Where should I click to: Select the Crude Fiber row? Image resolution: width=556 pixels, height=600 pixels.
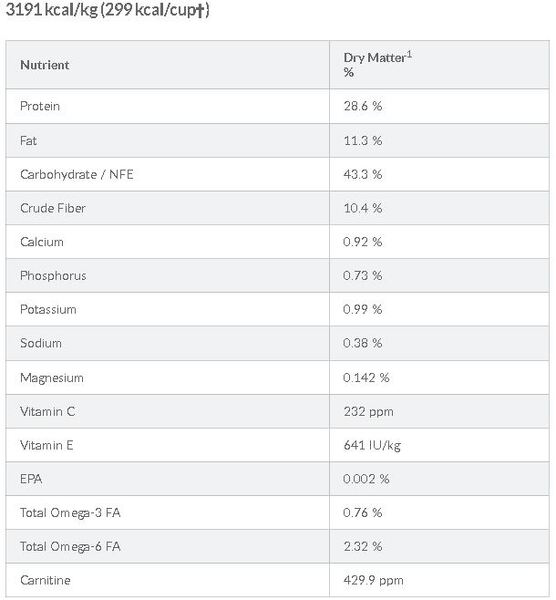coord(277,208)
